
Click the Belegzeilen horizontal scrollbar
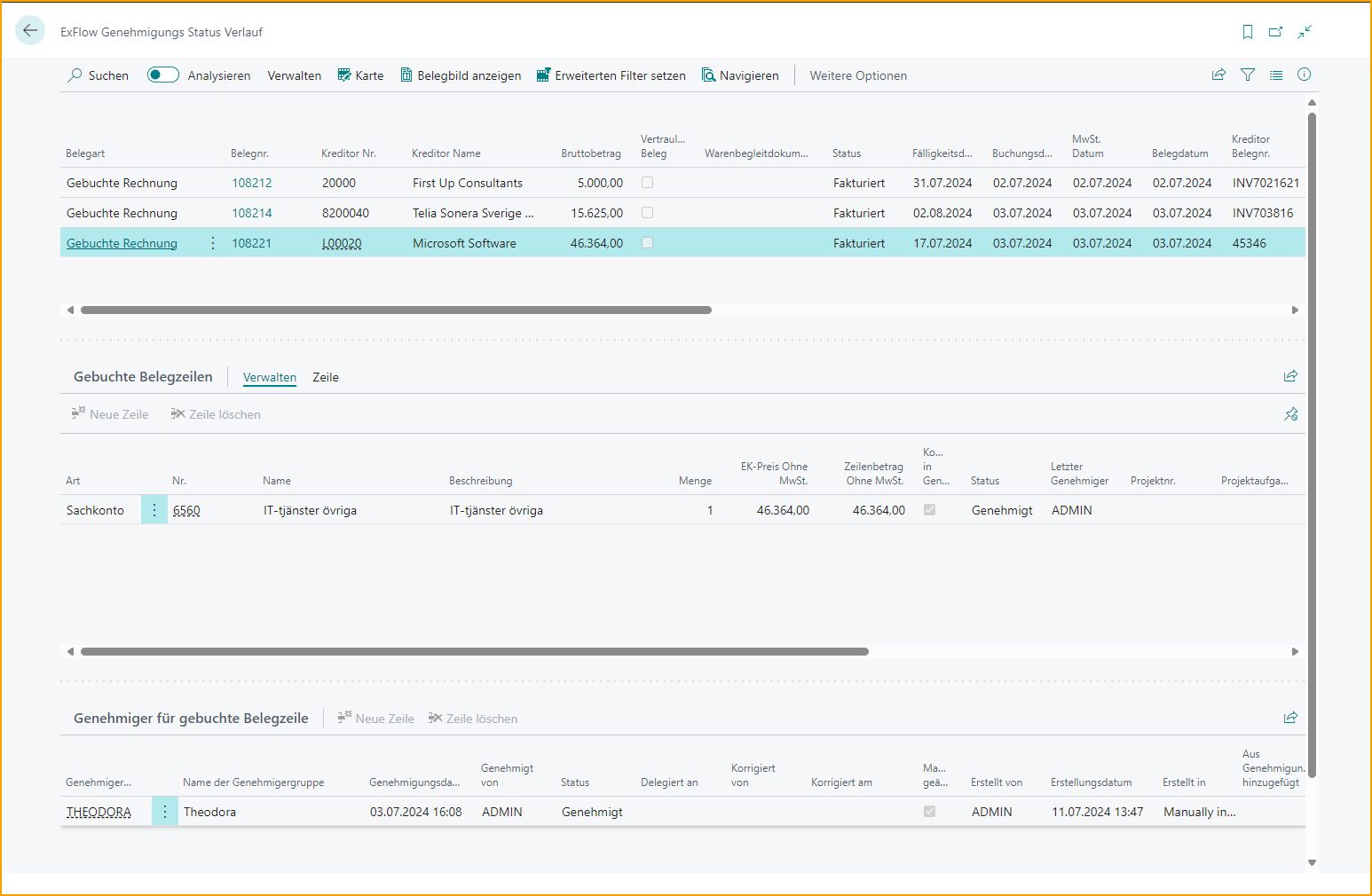475,652
